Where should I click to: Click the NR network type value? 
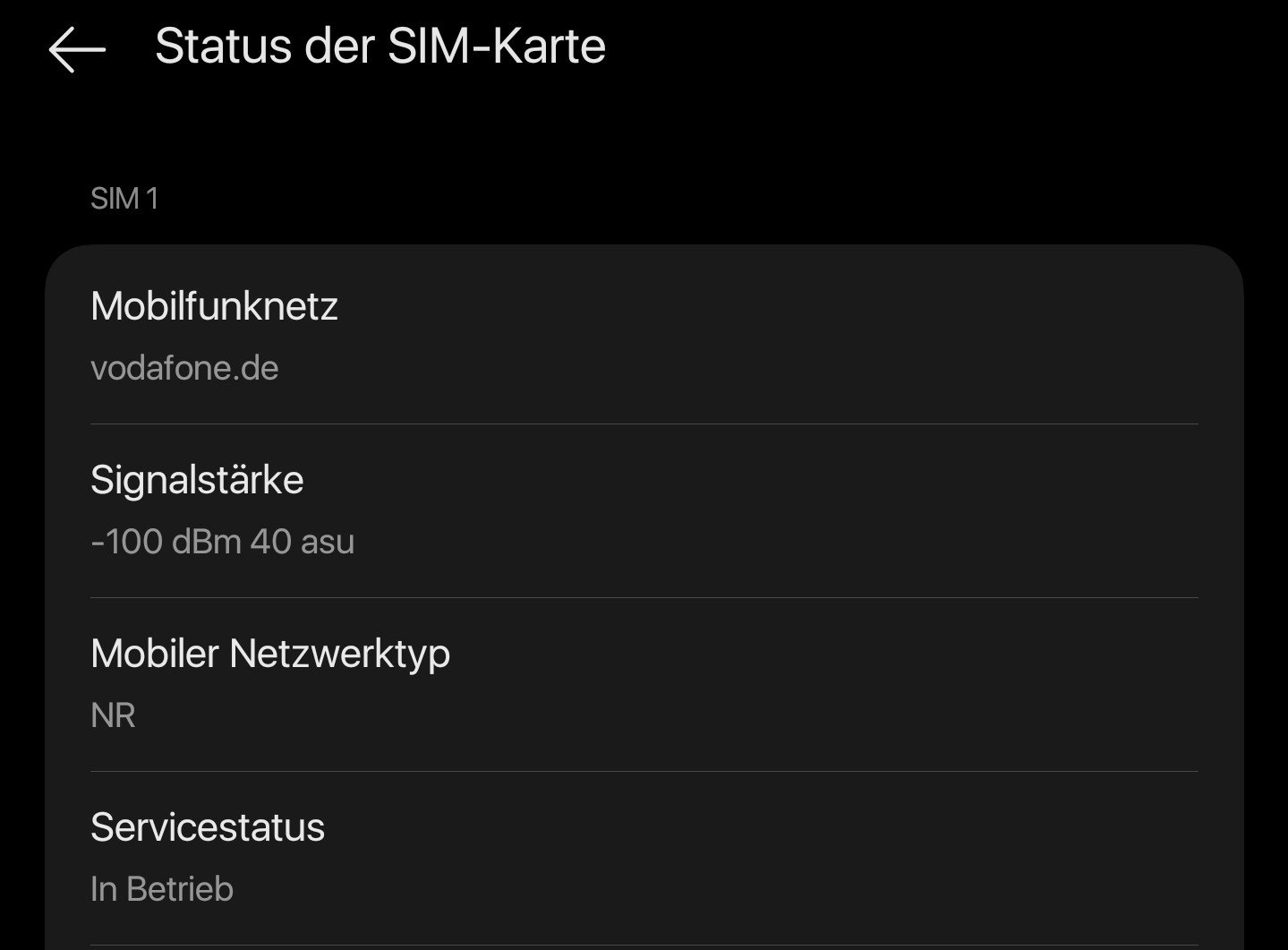(113, 715)
